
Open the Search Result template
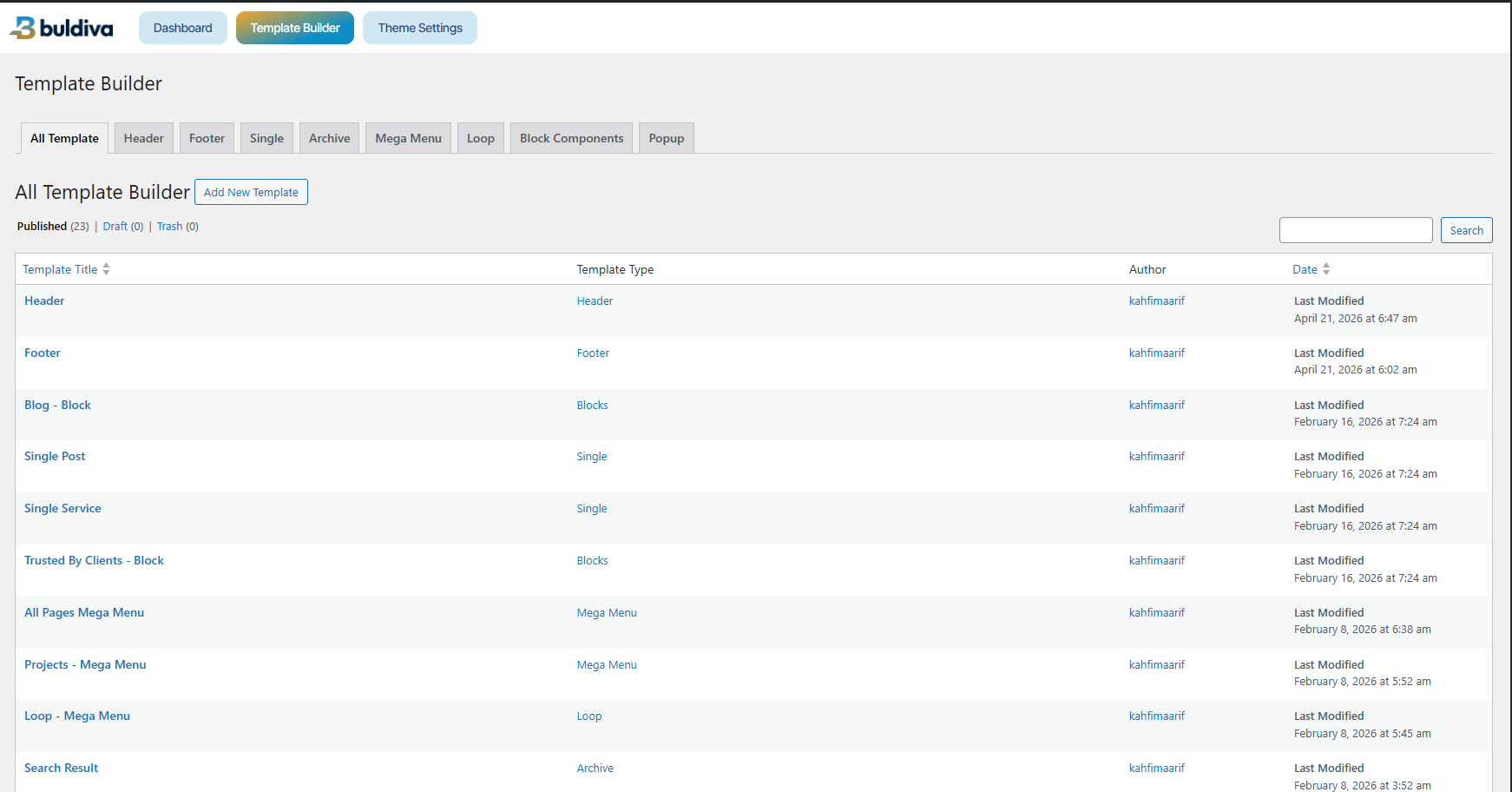(61, 768)
